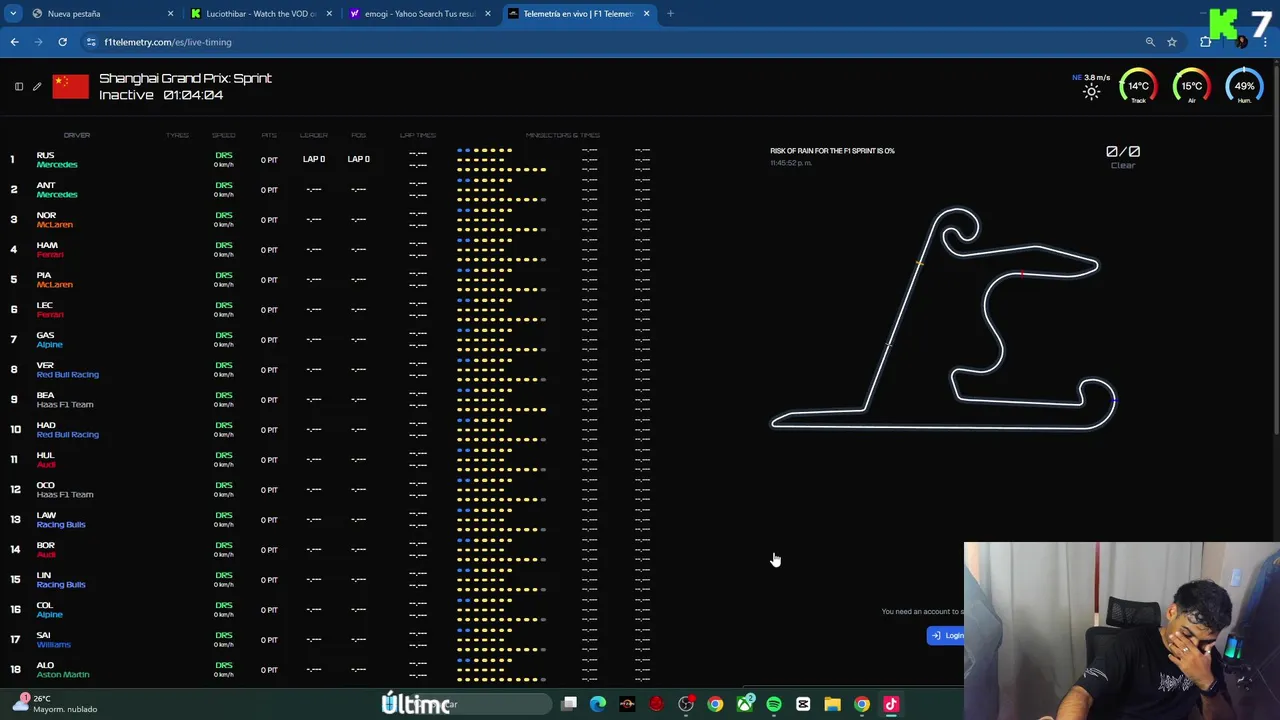1280x720 pixels.
Task: Select the HAM Ferrari driver row
Action: (330, 249)
